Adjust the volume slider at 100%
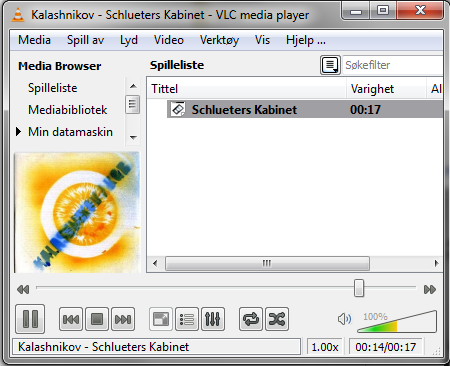 point(397,322)
